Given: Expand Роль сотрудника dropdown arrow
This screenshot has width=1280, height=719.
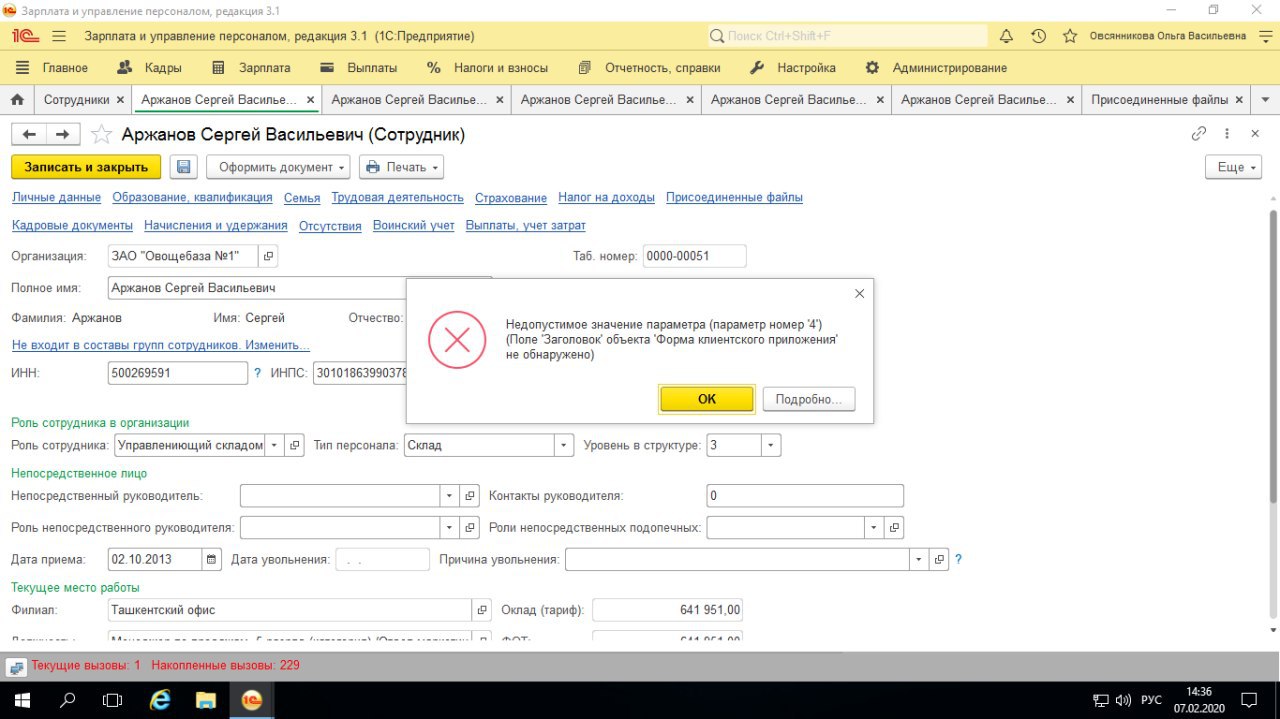Looking at the screenshot, I should click(274, 445).
